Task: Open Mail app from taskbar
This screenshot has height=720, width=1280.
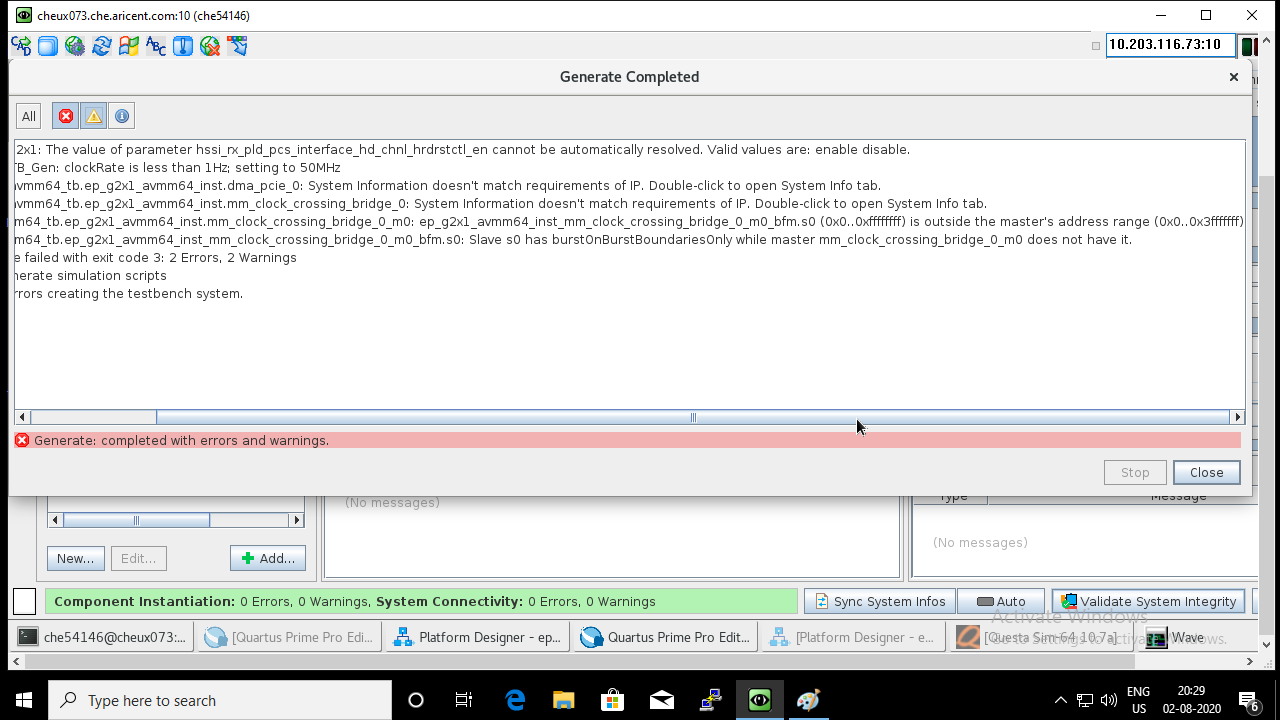Action: 662,700
